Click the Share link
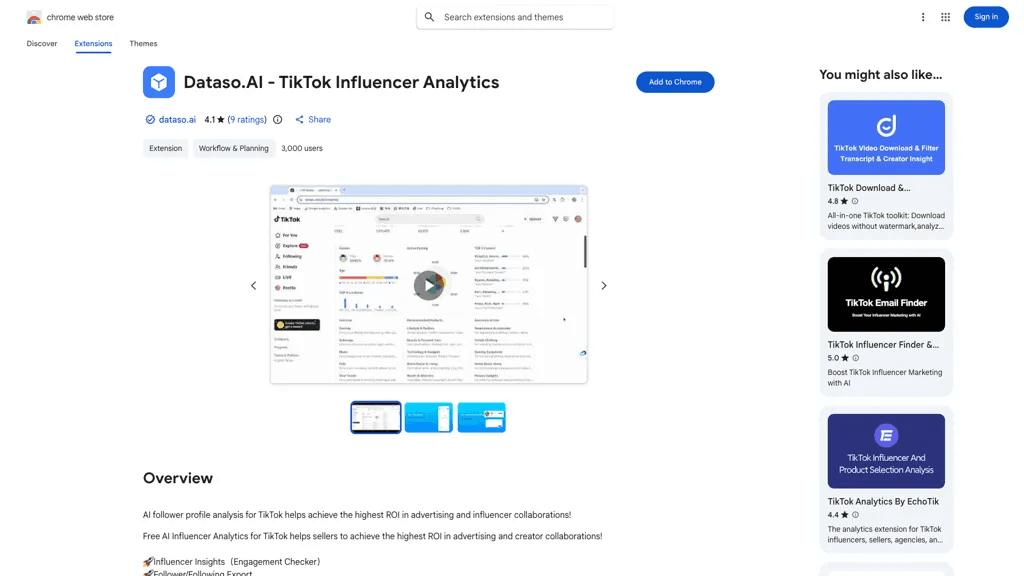 [x=313, y=120]
